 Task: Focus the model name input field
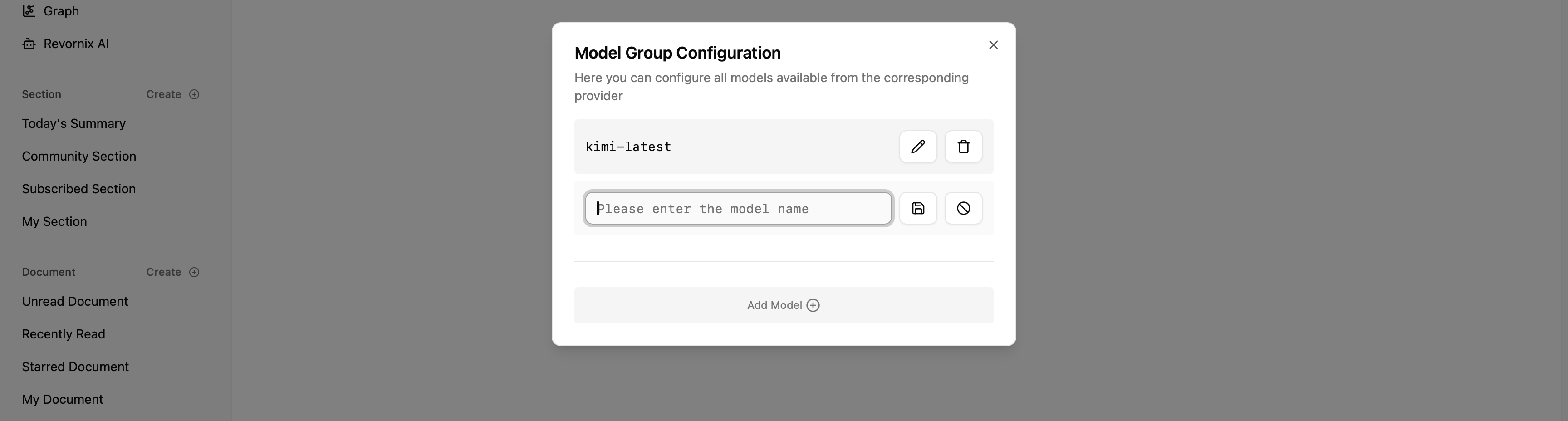point(738,209)
